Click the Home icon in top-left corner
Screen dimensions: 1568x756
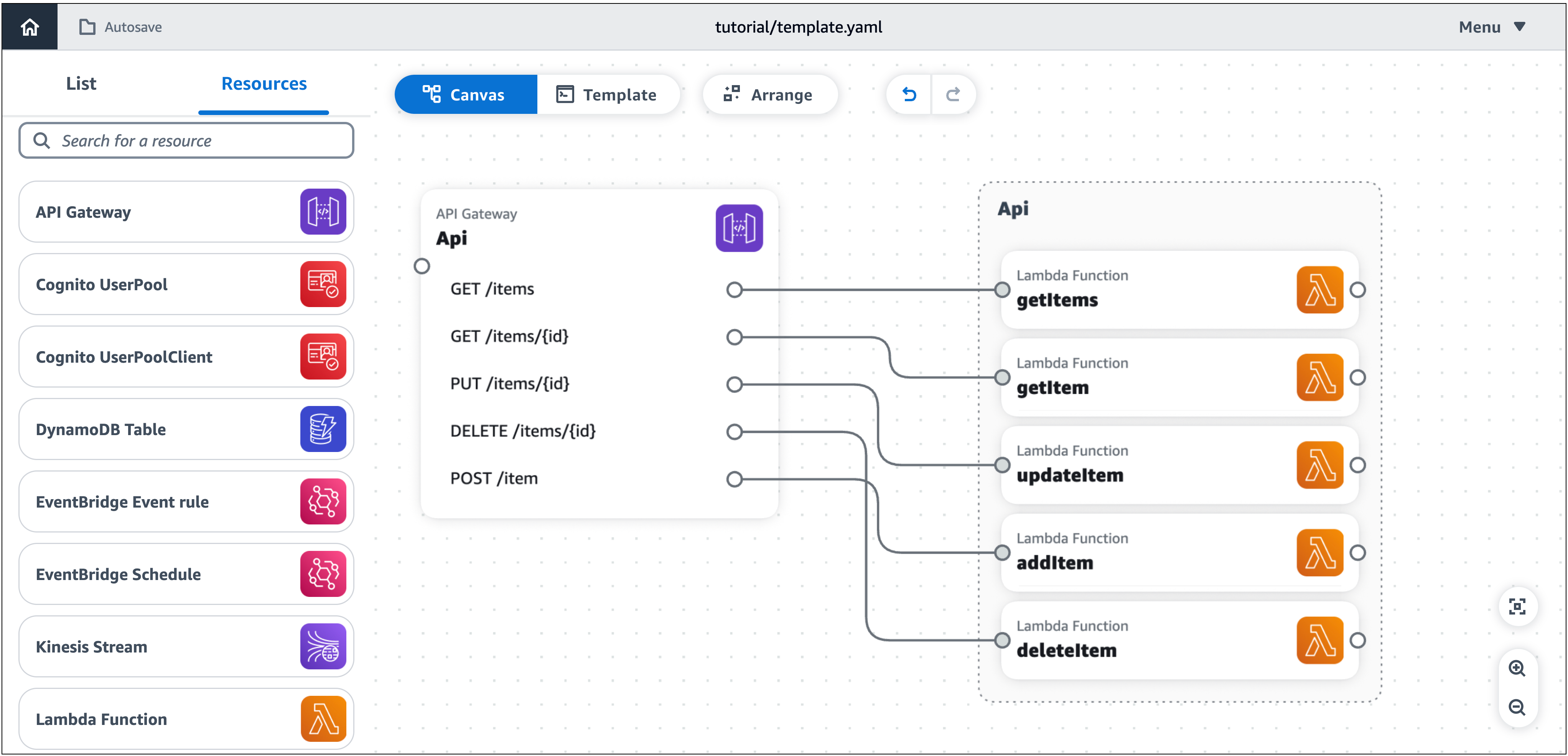tap(29, 26)
